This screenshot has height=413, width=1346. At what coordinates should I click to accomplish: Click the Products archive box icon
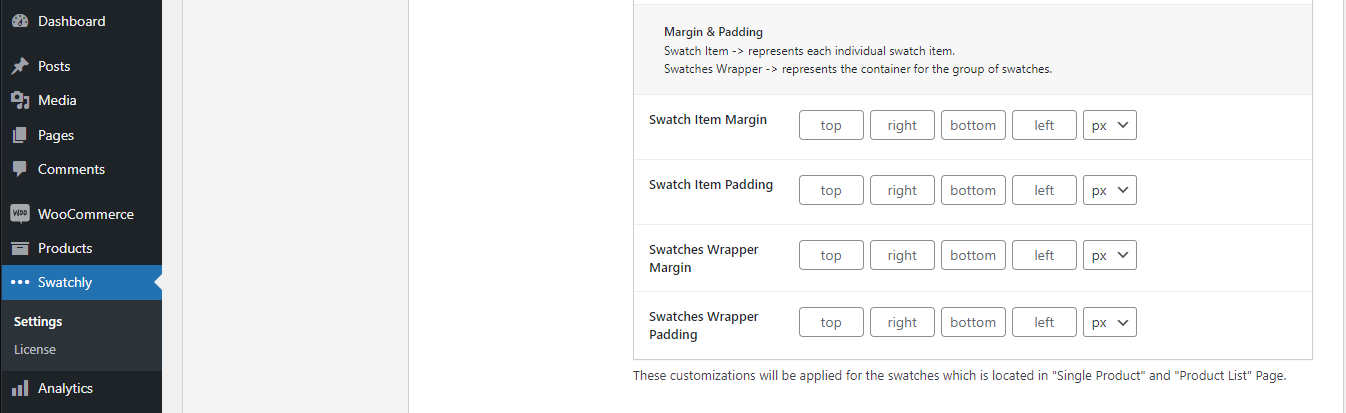click(19, 248)
